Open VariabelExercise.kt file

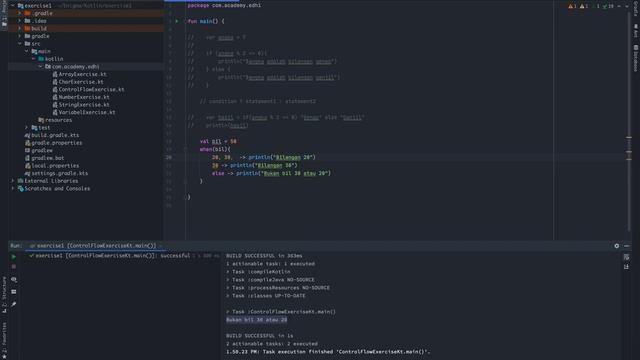87,112
